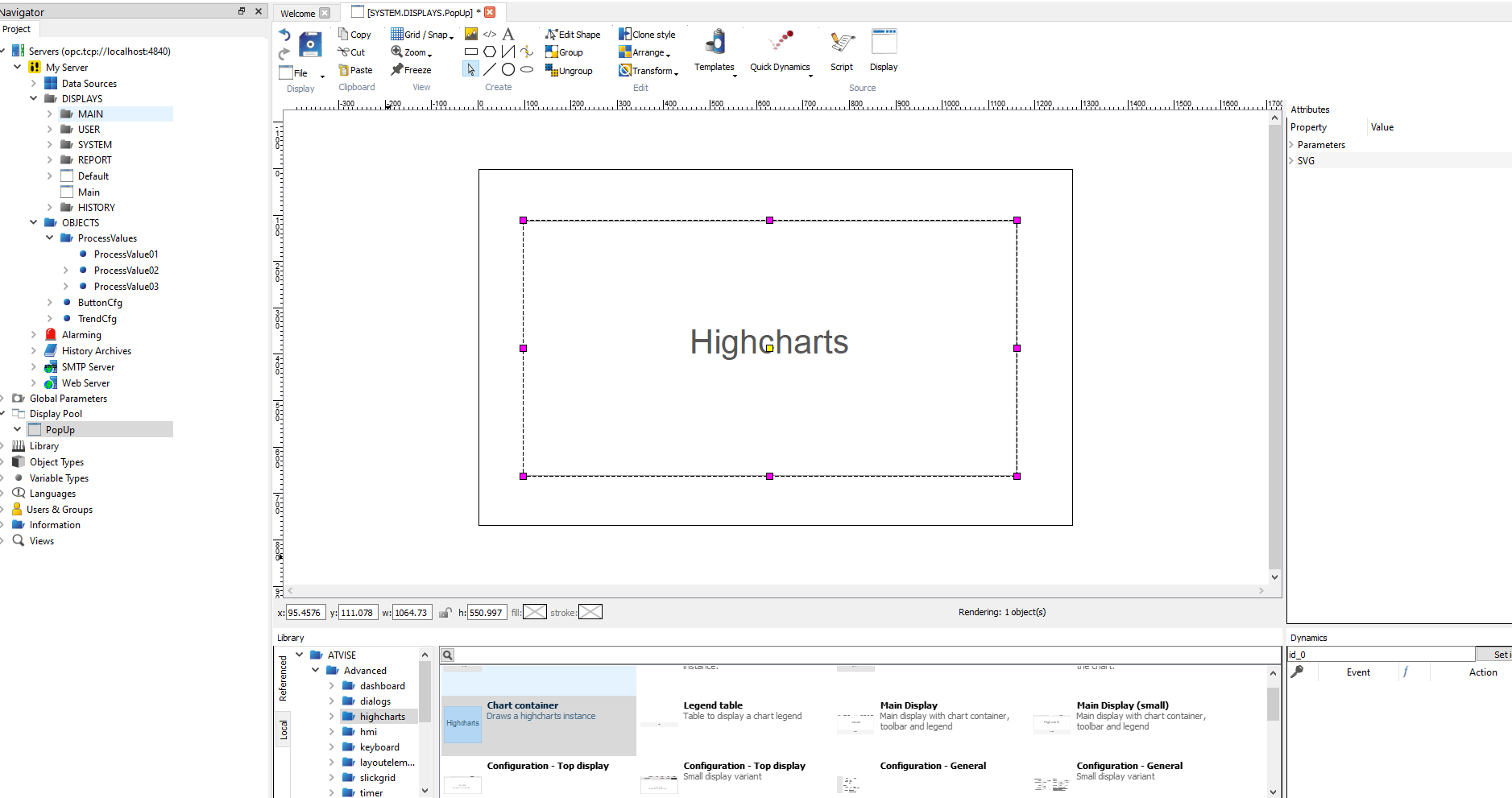Activate the selection pointer tool
1512x798 pixels.
click(x=471, y=69)
